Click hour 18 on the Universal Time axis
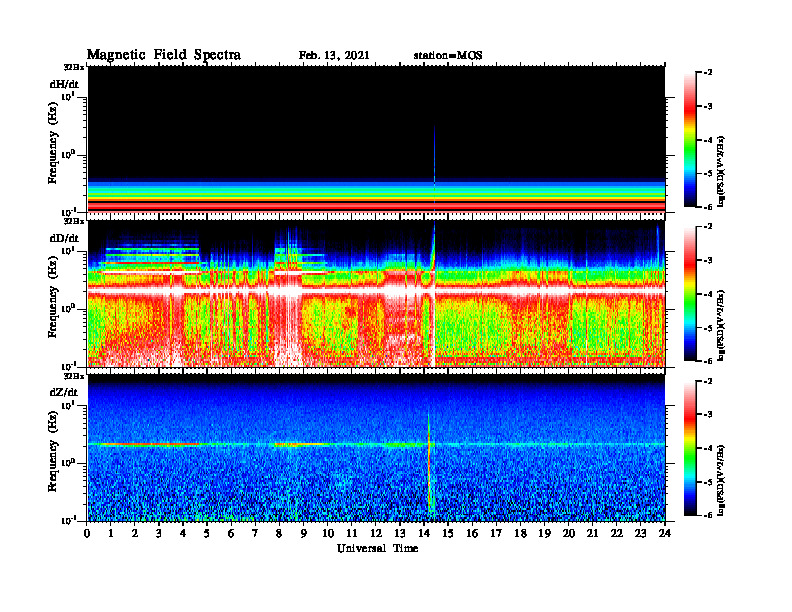Viewport: 792px width, 612px height. 520,533
